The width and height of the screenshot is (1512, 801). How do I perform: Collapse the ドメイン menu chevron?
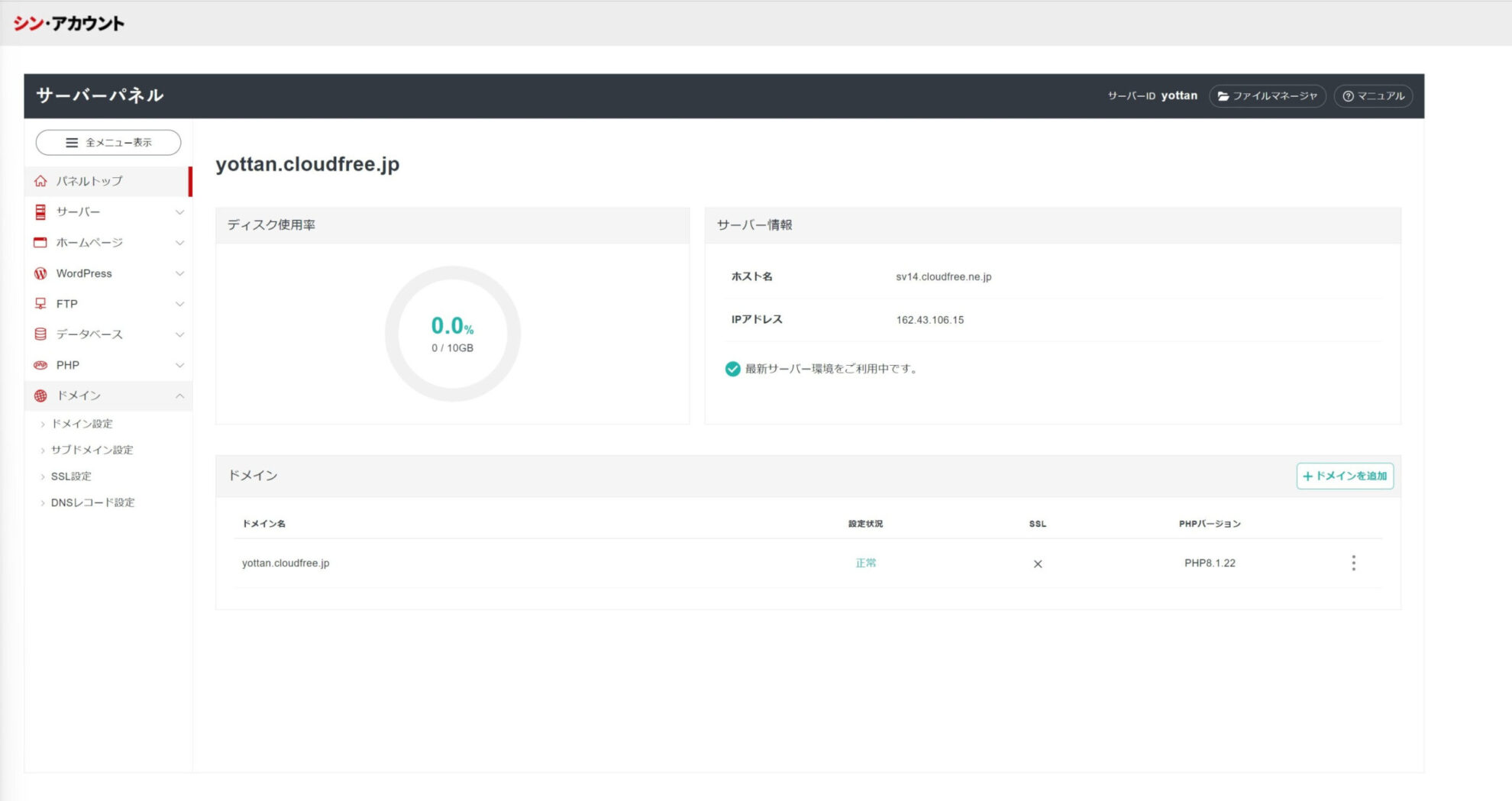179,396
